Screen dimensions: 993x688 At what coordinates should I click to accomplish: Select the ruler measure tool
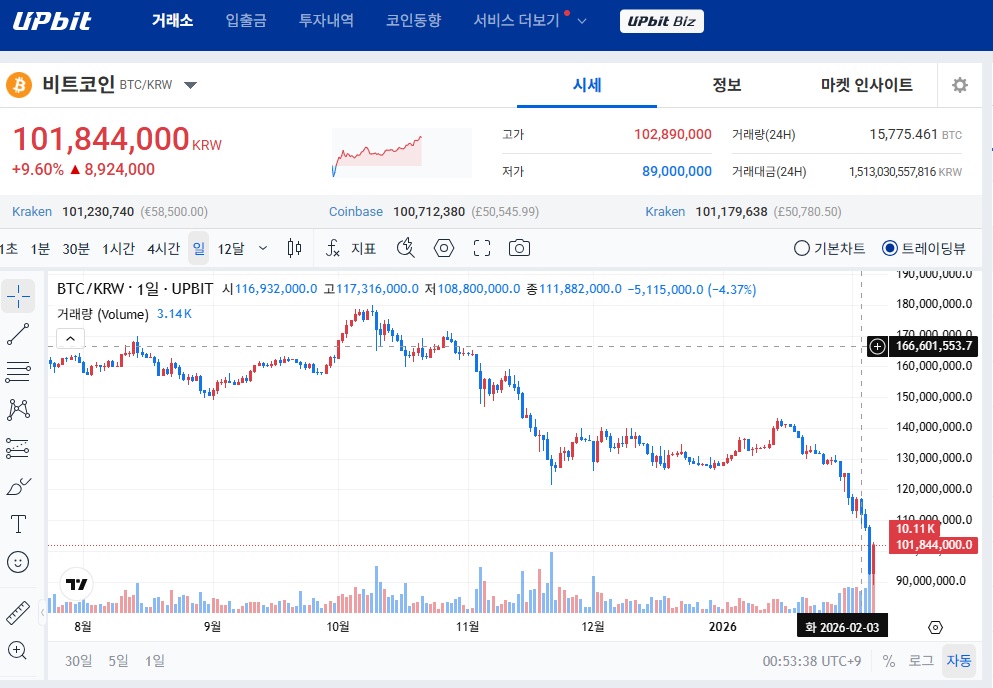18,613
